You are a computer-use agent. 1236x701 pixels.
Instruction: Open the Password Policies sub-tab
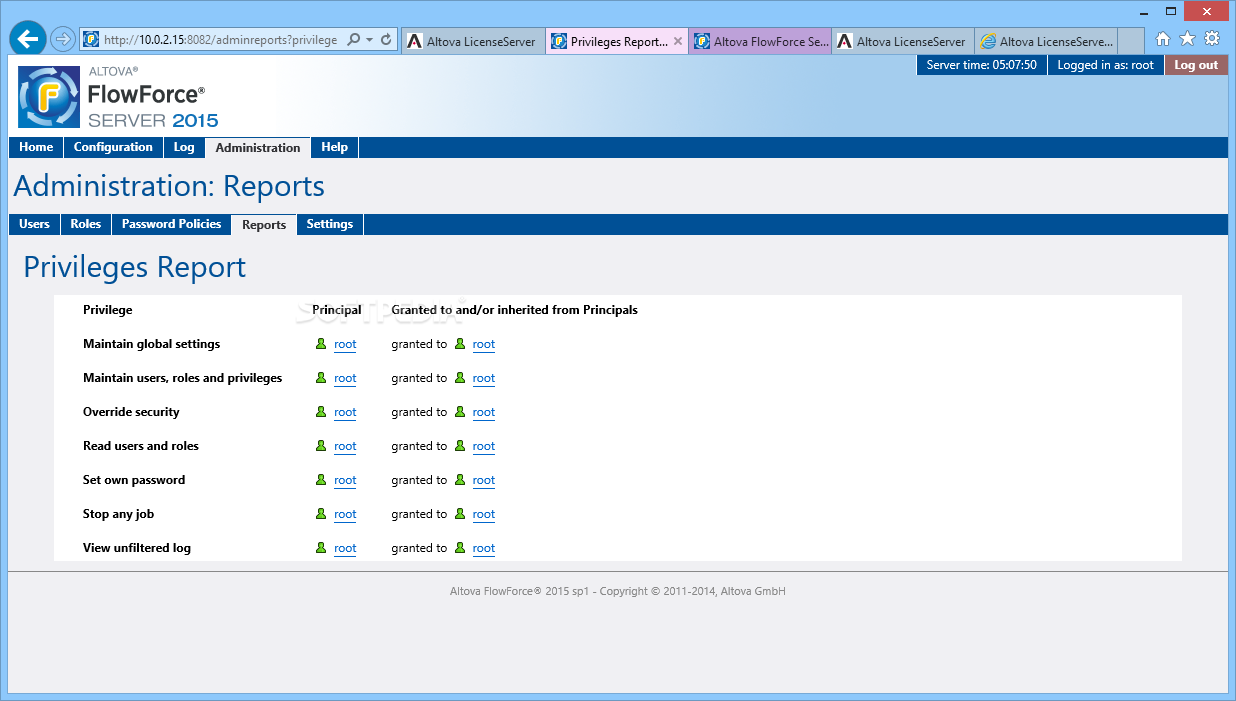(171, 224)
